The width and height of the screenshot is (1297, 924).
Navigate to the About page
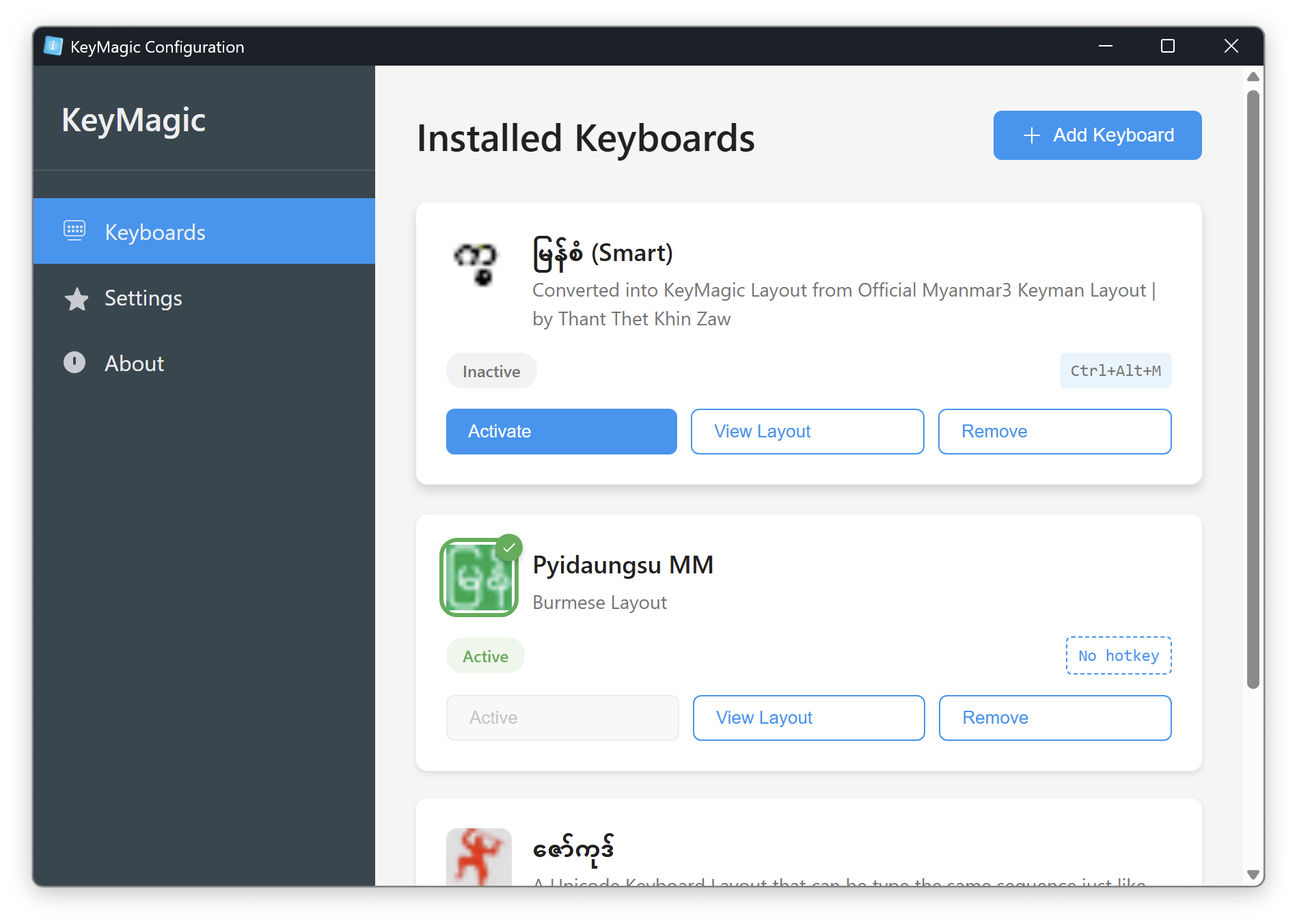pos(134,363)
